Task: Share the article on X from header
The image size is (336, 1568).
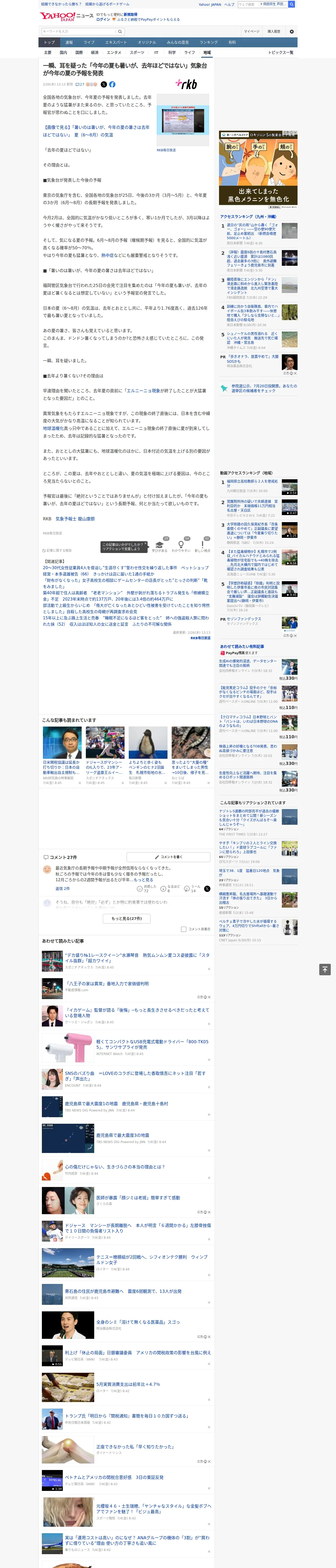Action: [x=104, y=85]
